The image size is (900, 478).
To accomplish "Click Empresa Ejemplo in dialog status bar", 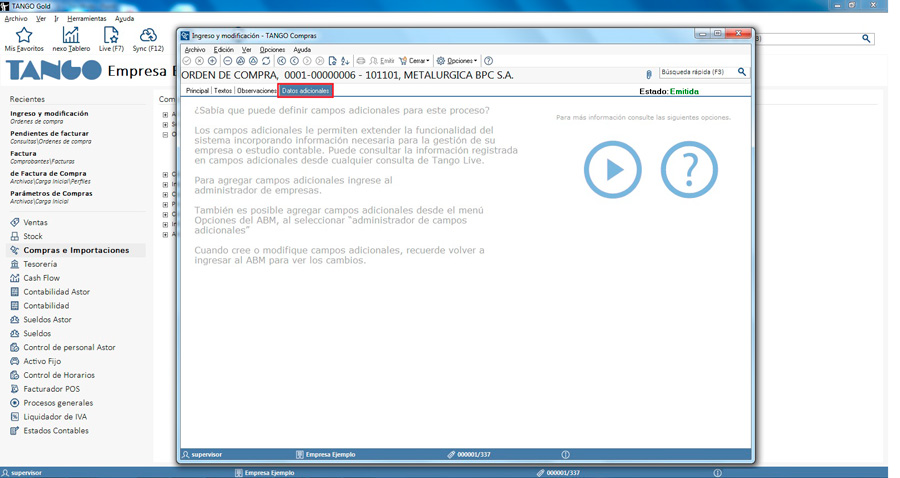I will [325, 454].
